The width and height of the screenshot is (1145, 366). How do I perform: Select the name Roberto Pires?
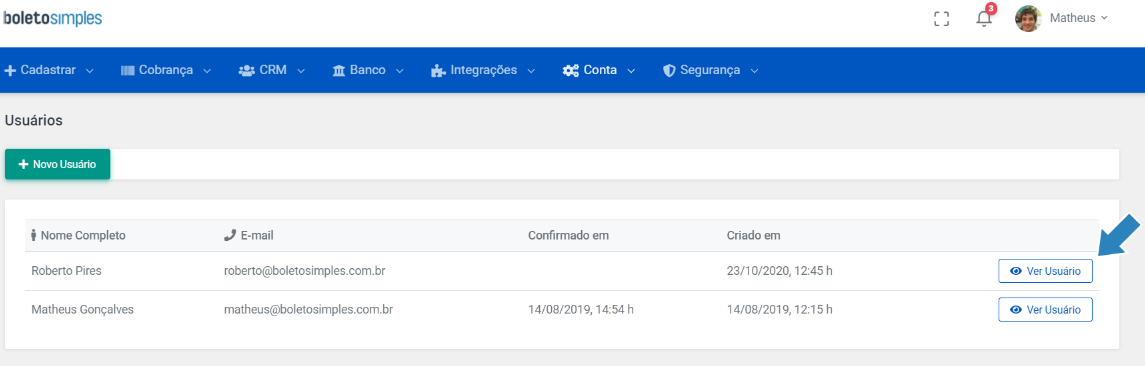(x=66, y=271)
